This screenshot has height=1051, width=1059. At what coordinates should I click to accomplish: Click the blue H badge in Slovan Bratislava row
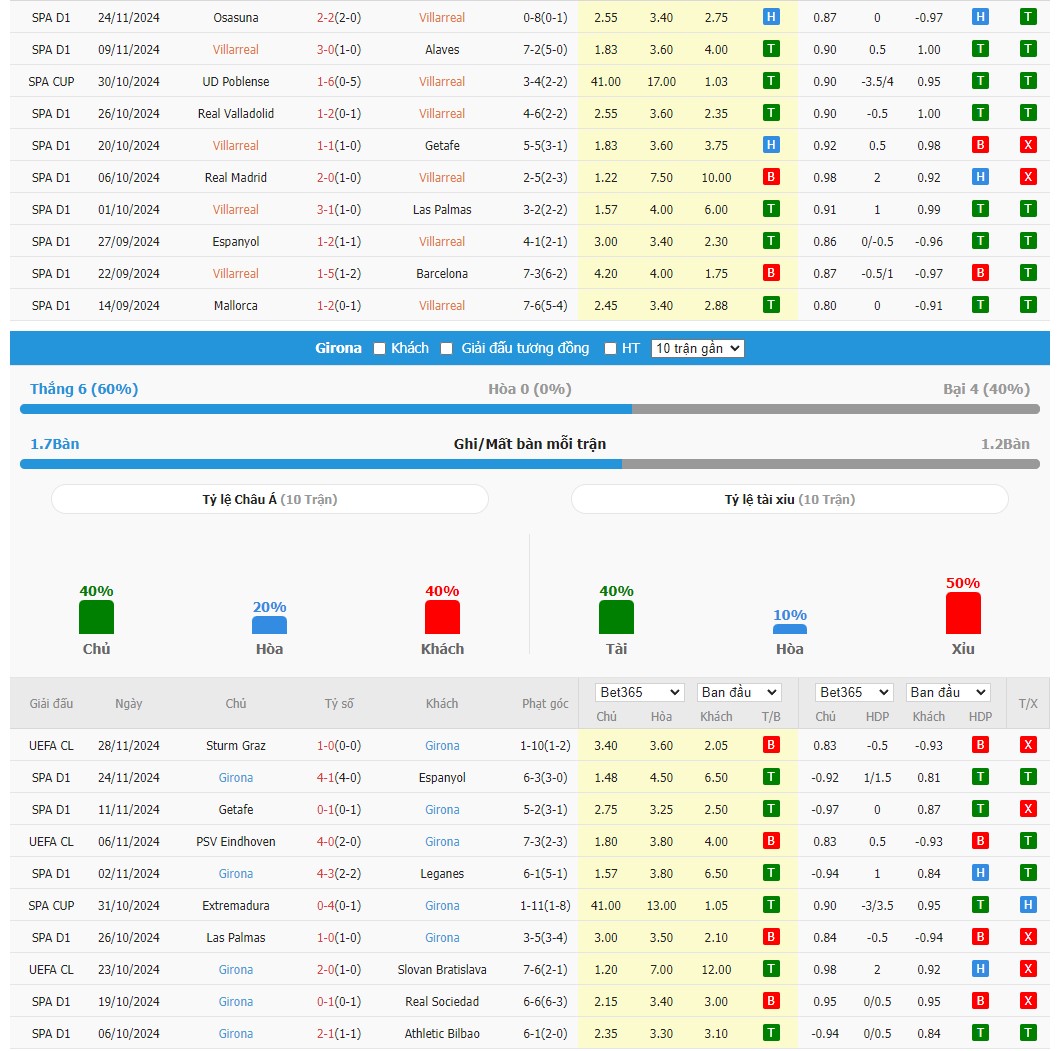tap(980, 969)
